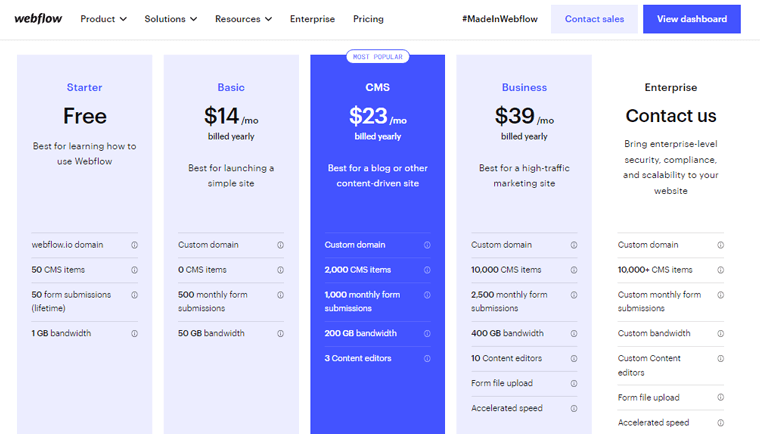Click 'Best for learning how to use Webflow'

click(x=84, y=154)
